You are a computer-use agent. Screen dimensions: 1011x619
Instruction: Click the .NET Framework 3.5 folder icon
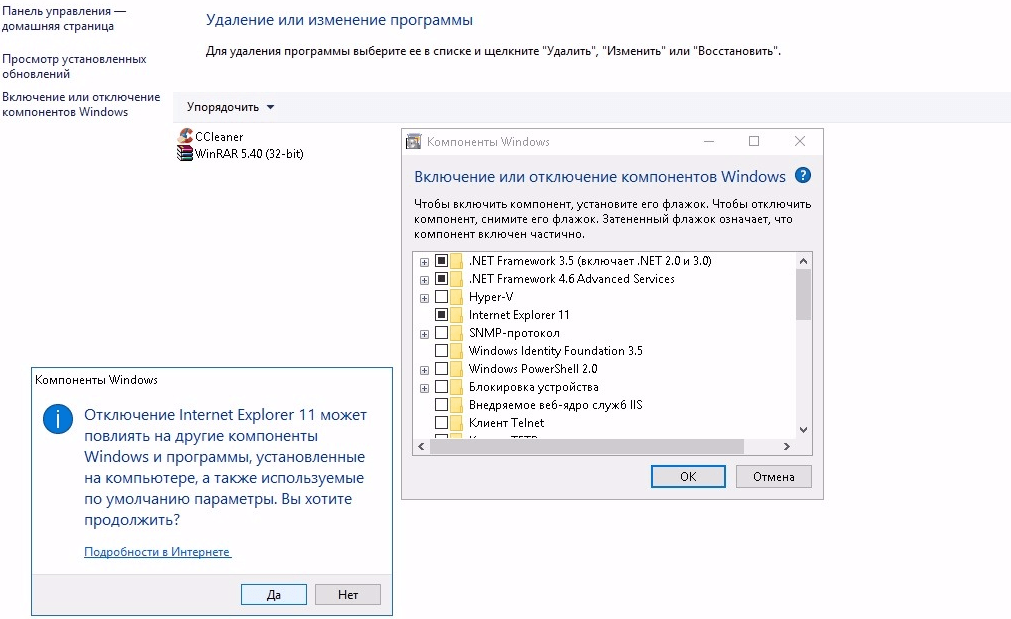[456, 261]
